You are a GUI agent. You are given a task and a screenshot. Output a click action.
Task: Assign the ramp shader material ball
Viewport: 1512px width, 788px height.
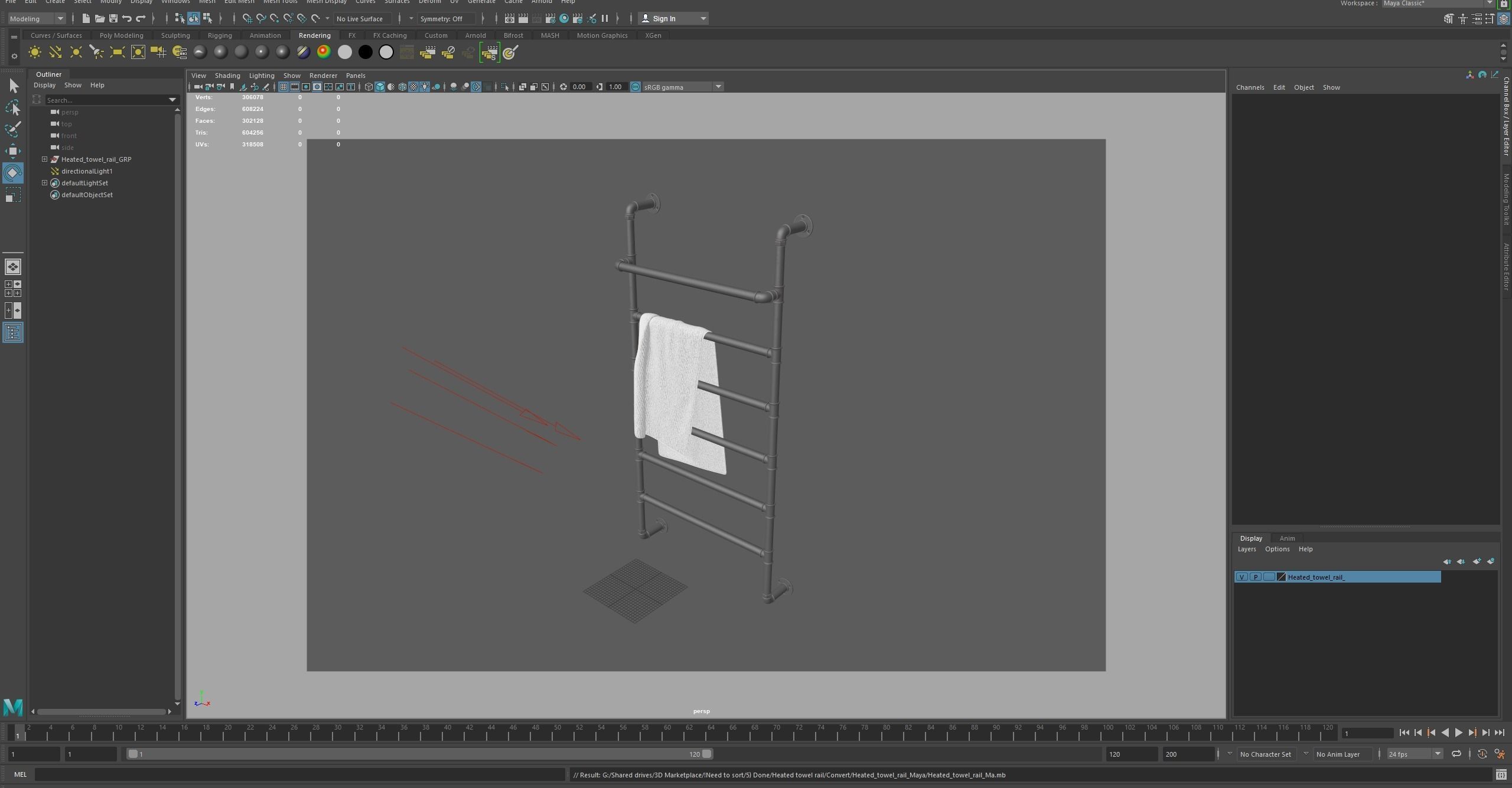click(x=324, y=53)
